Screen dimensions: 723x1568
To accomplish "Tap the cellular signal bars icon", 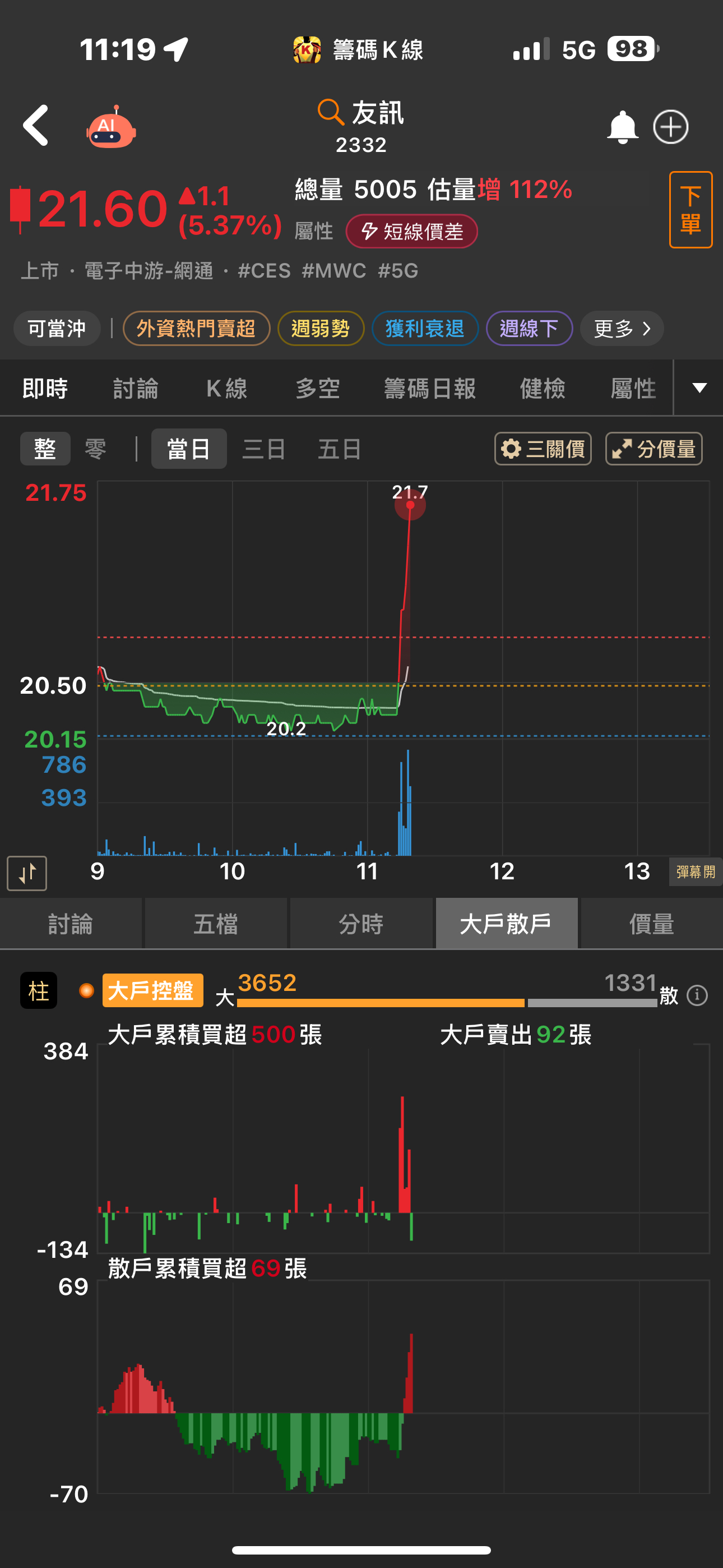I will tap(531, 49).
